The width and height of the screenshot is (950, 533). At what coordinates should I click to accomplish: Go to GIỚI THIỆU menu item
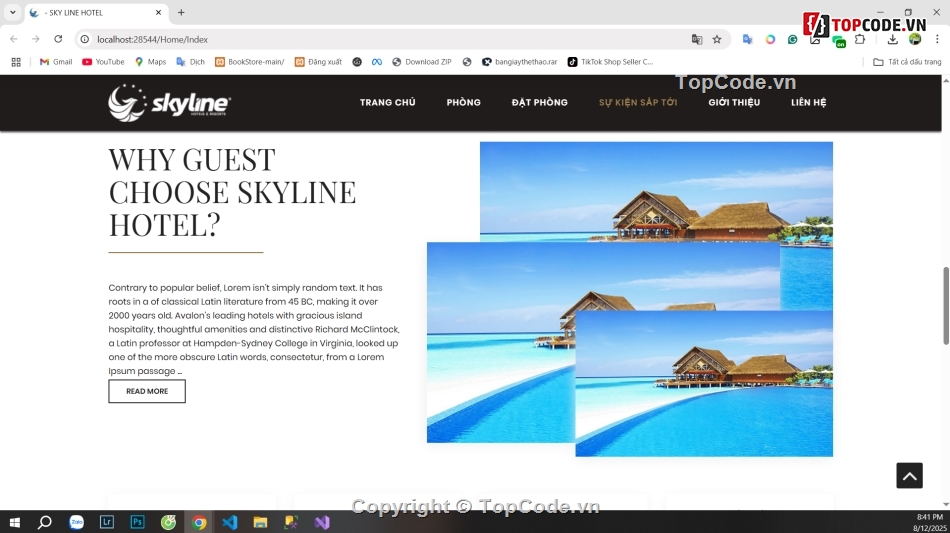click(x=734, y=102)
